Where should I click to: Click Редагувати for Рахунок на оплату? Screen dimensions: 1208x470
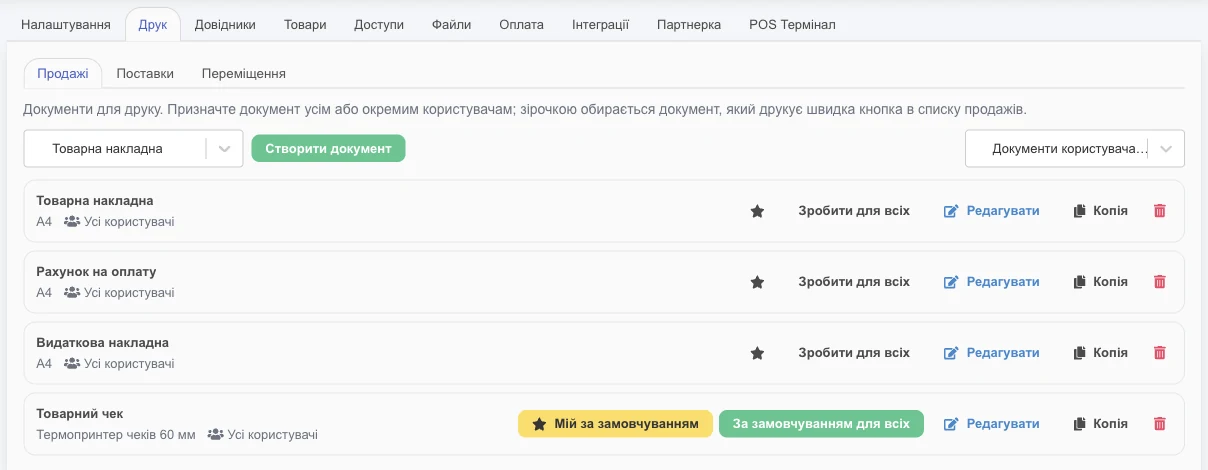(x=992, y=282)
